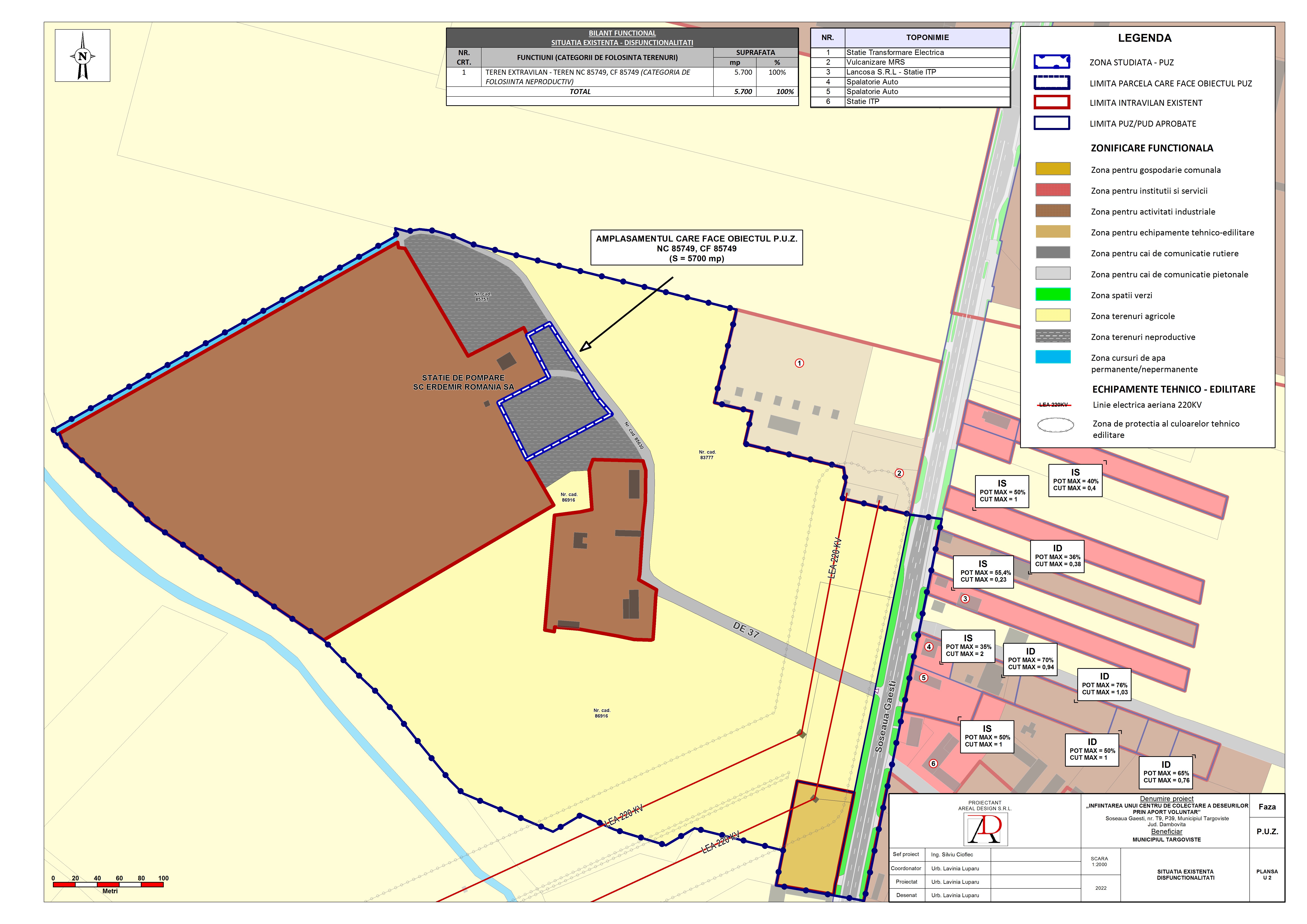Click the Ing. Silviu Cioflec name
Viewport: 1307px width, 924px height.
coord(952,855)
